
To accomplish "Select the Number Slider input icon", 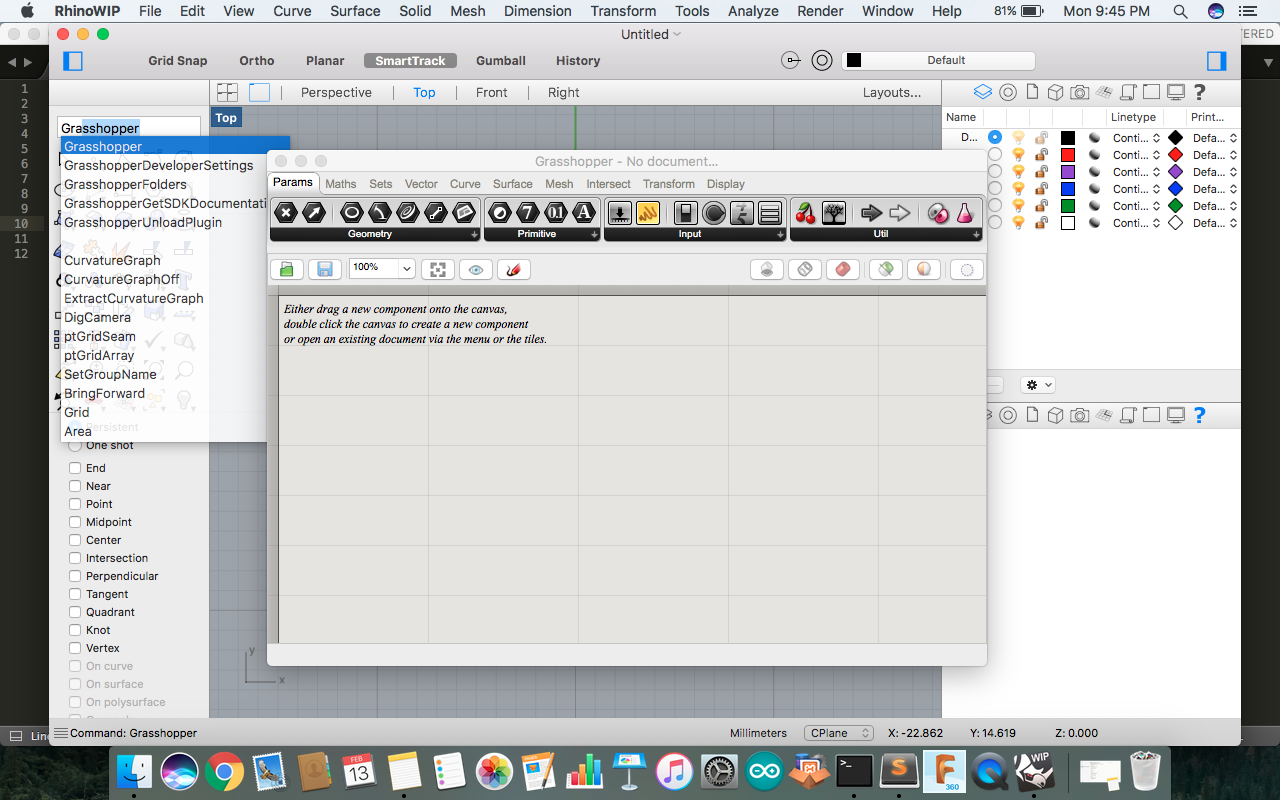I will (620, 212).
